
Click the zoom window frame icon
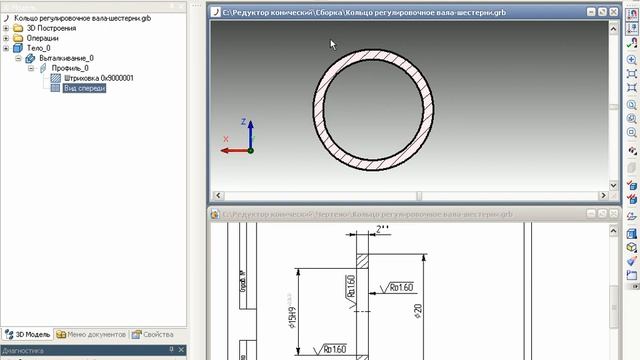[632, 74]
